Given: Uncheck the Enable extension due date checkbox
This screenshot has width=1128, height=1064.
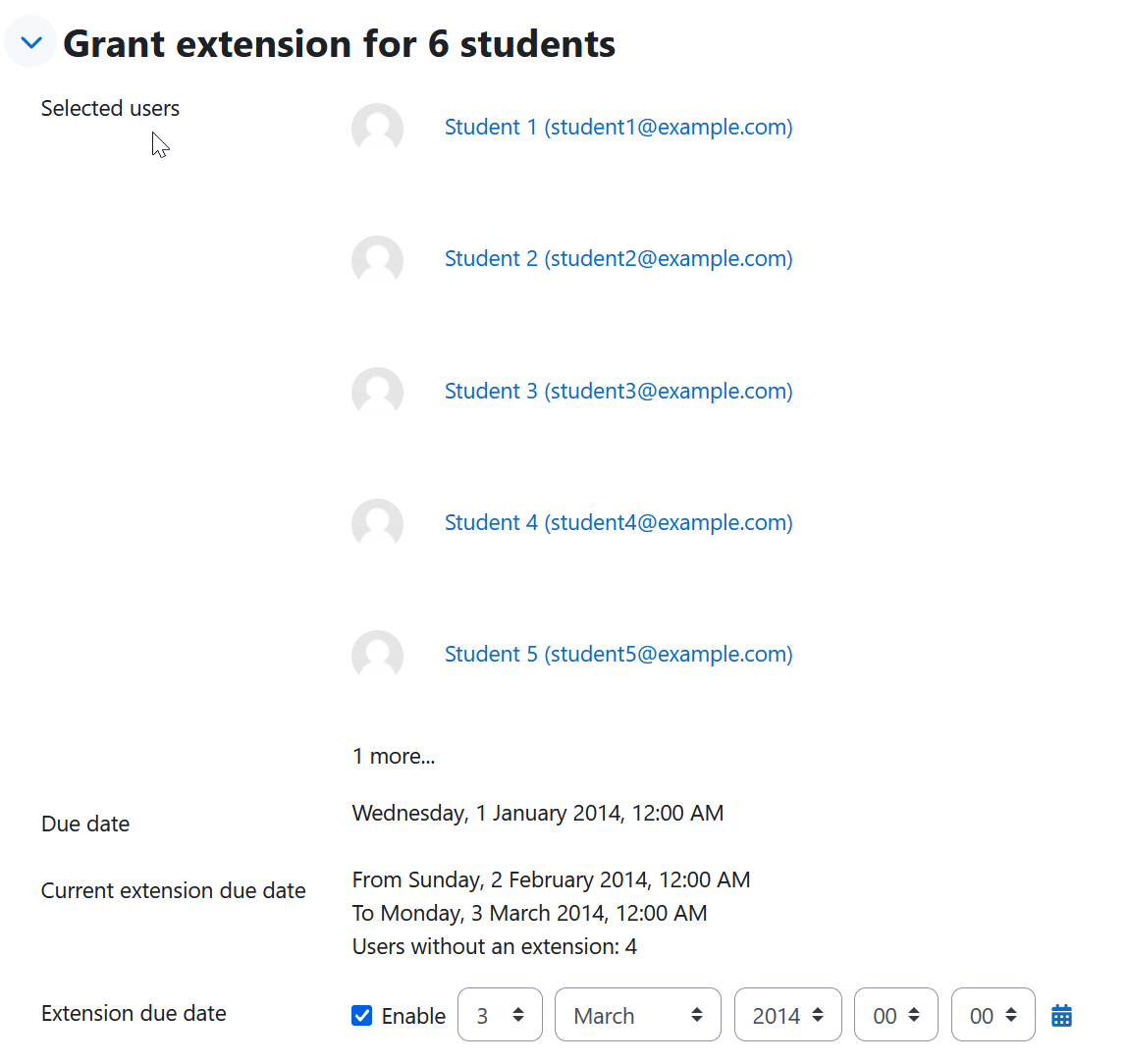Looking at the screenshot, I should point(362,1015).
